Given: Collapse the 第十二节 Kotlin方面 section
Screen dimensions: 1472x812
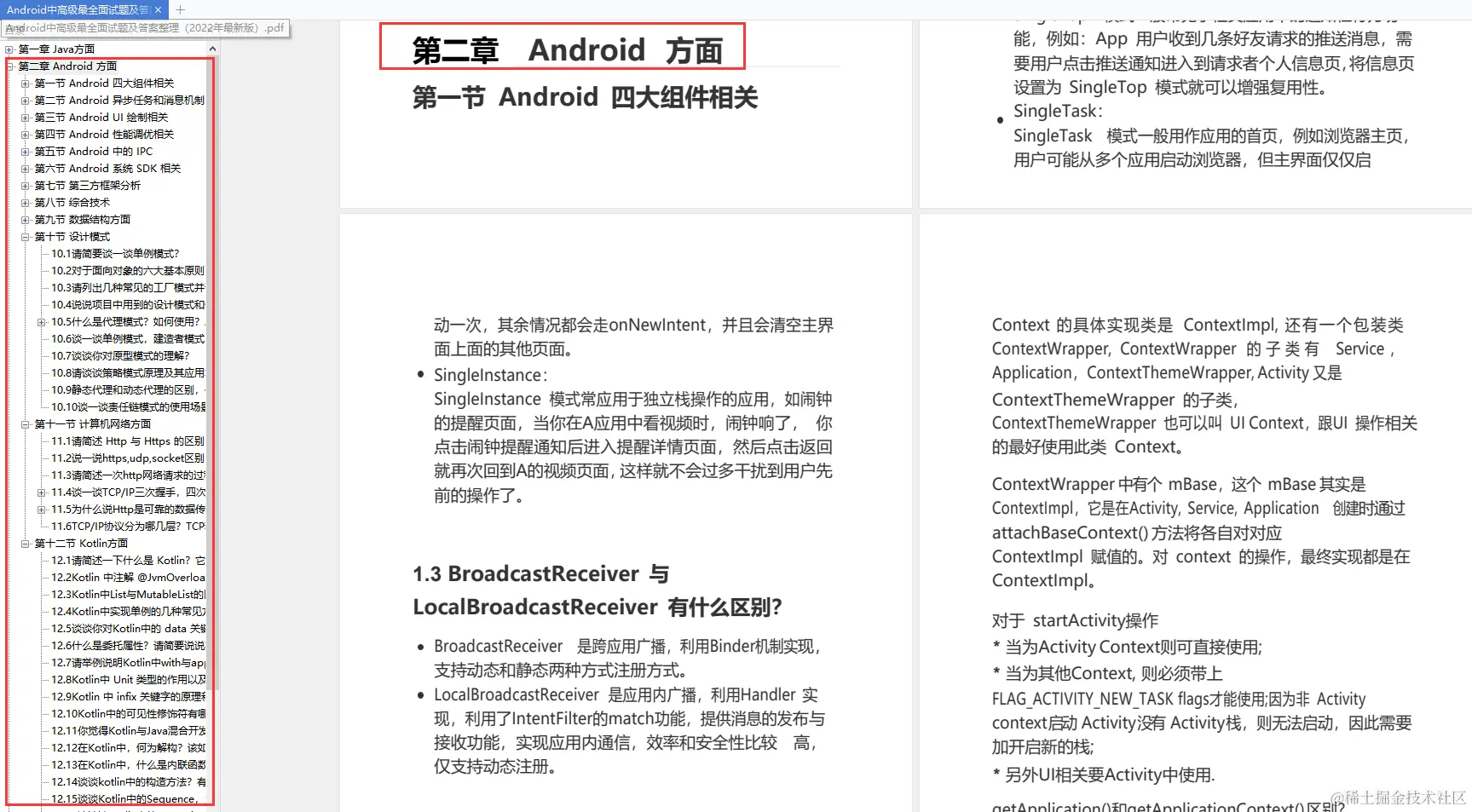Looking at the screenshot, I should pyautogui.click(x=25, y=543).
